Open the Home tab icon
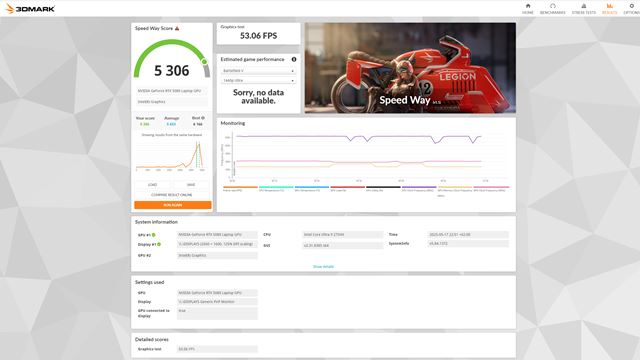The height and width of the screenshot is (360, 640). 528,6
